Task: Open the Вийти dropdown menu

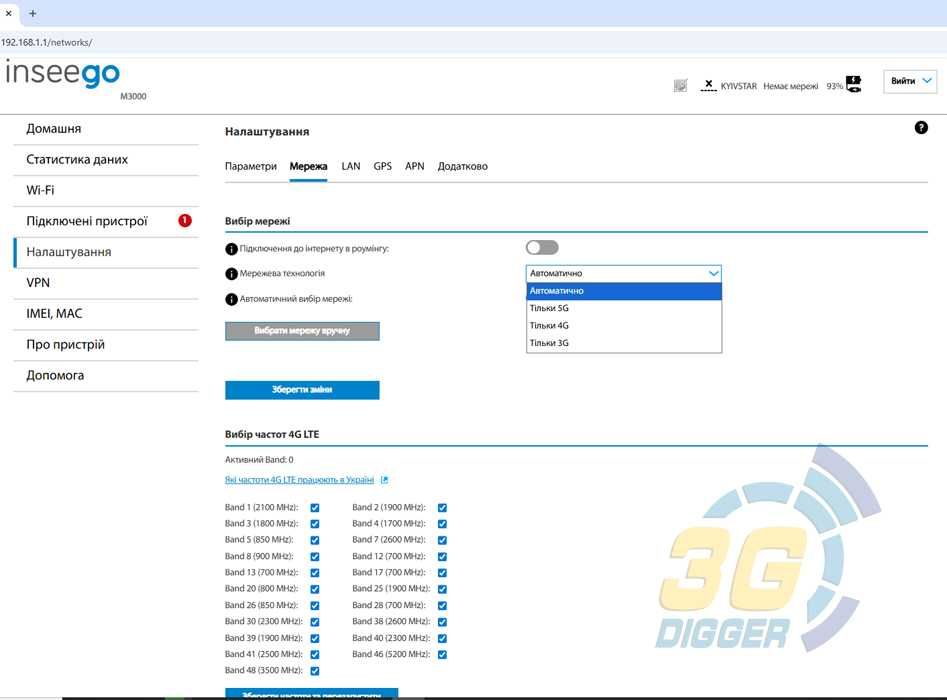Action: tap(910, 81)
